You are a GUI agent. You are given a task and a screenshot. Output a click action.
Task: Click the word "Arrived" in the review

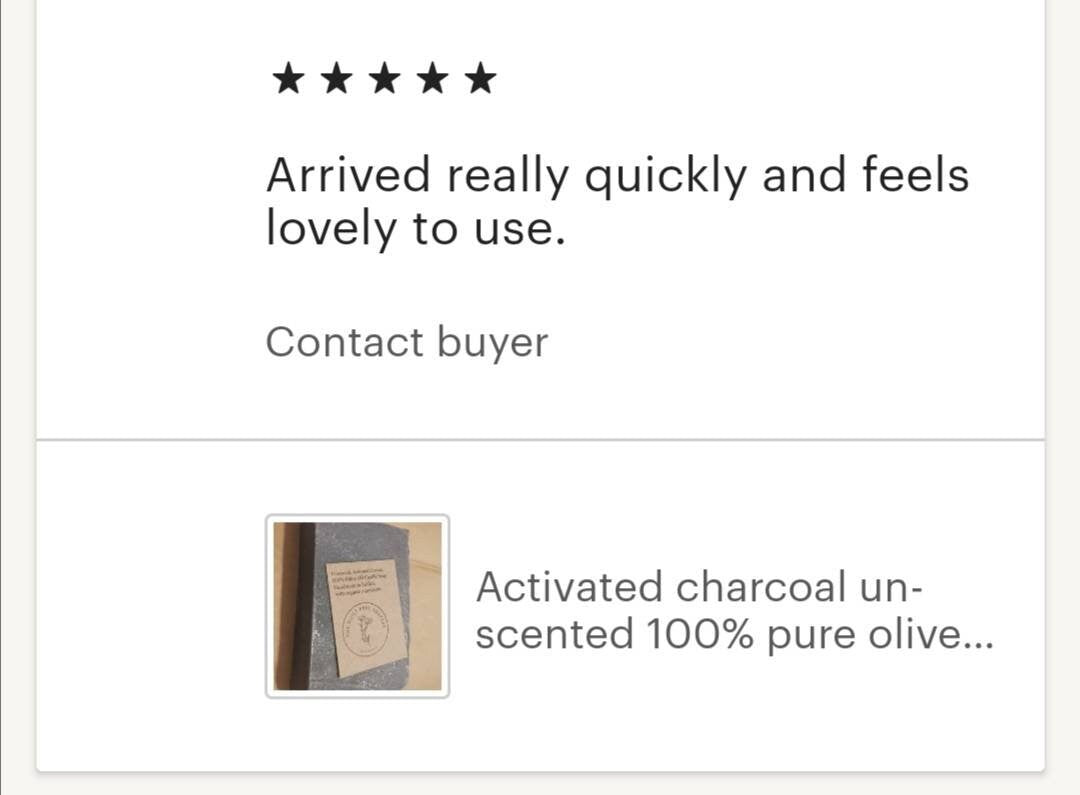(348, 177)
